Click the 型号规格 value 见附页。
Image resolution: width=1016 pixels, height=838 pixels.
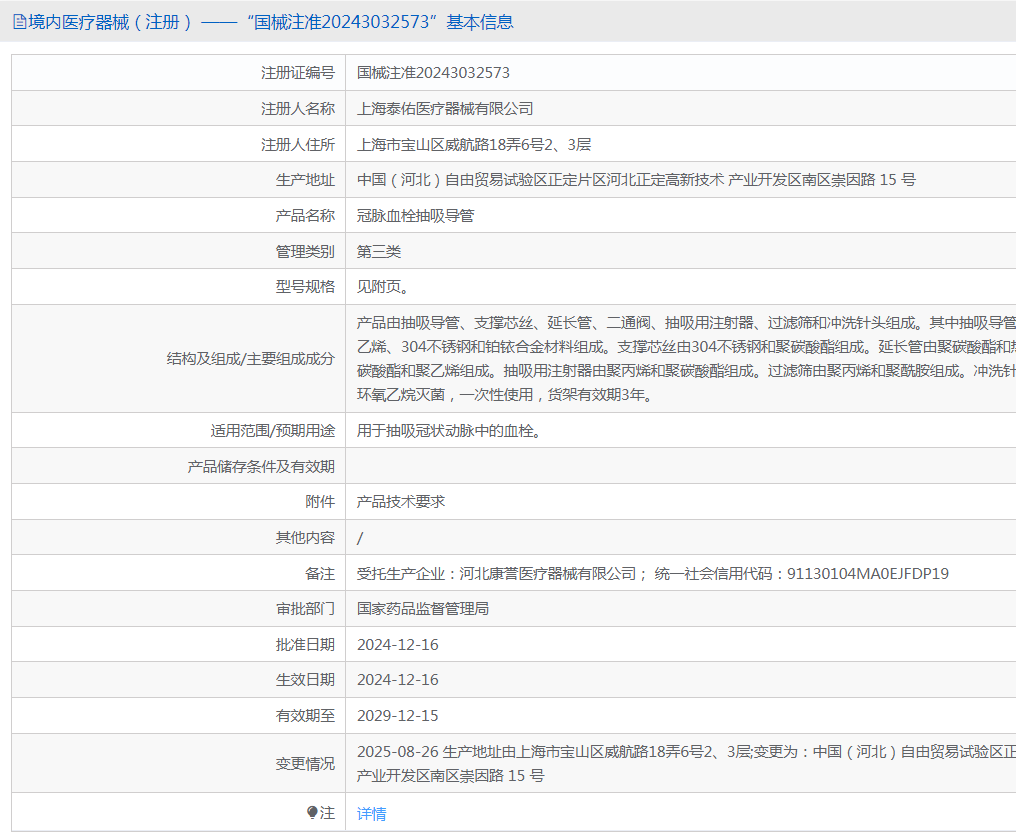click(384, 286)
